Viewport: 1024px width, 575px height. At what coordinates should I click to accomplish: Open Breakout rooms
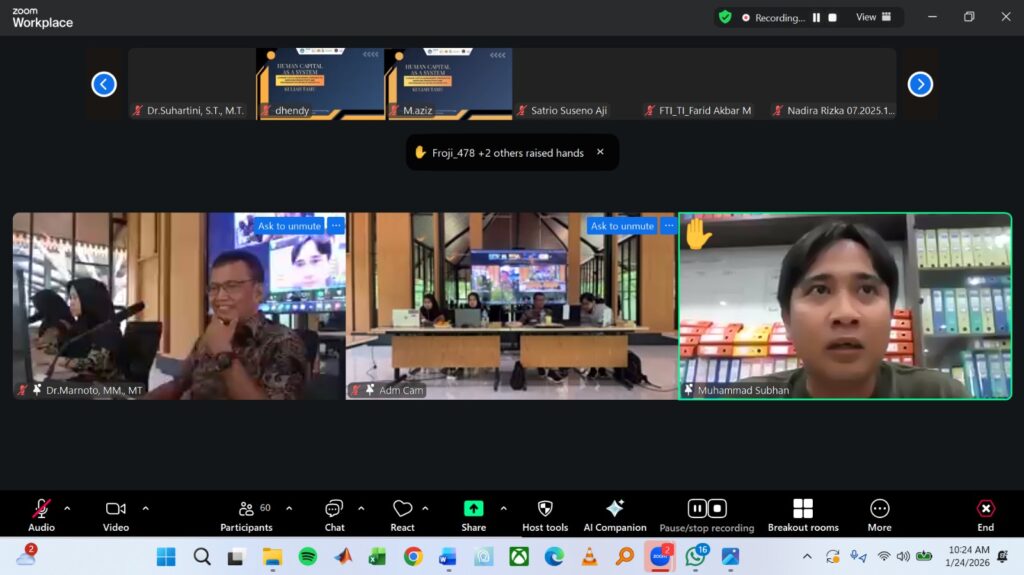tap(803, 509)
